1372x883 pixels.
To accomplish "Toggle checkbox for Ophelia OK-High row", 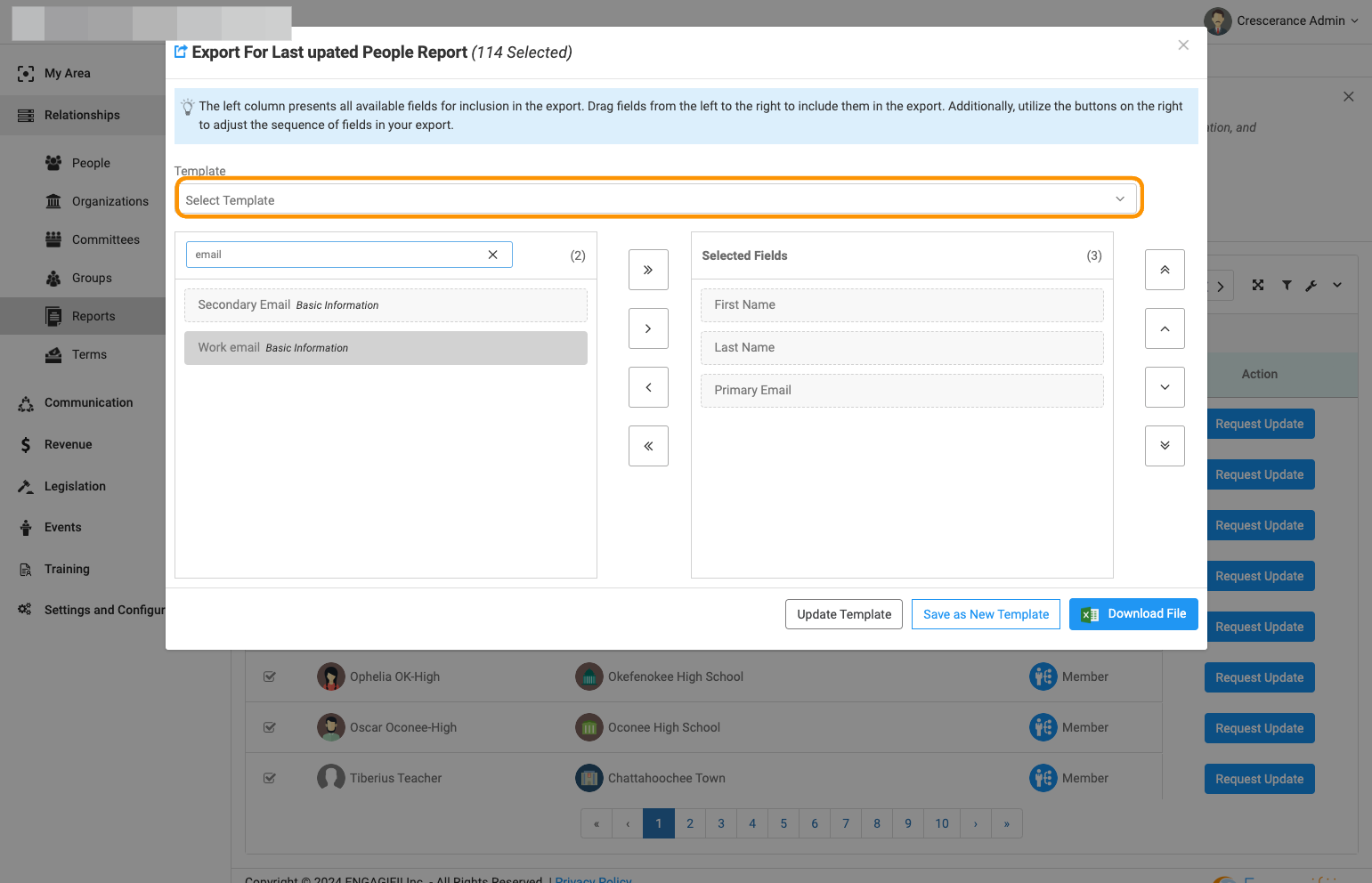I will point(270,676).
